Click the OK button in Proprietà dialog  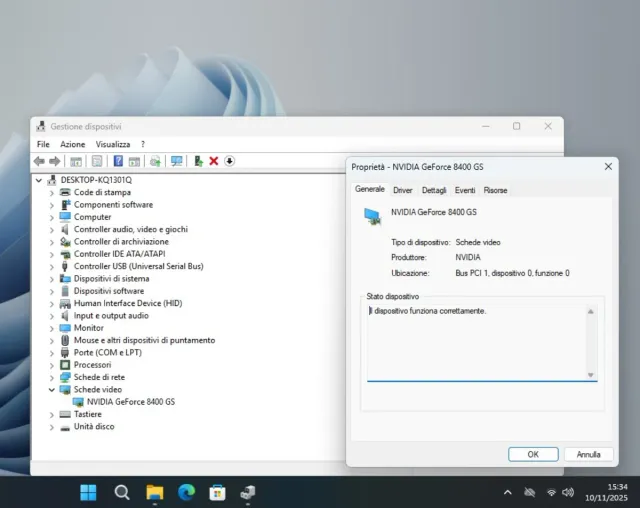click(533, 454)
